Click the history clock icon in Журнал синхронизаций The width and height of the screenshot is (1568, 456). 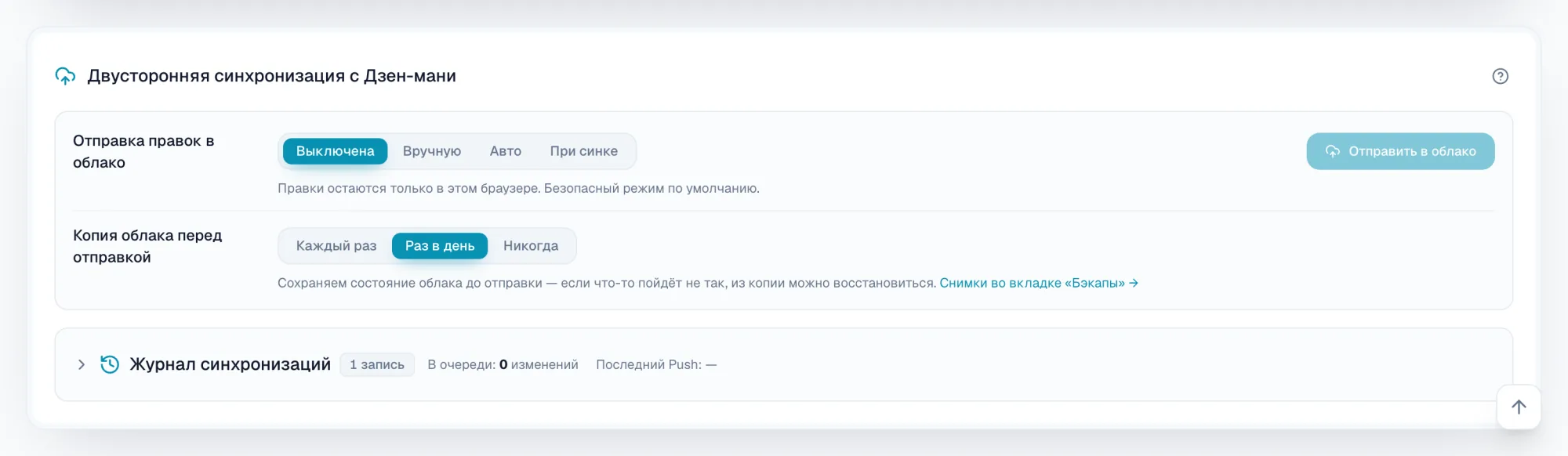tap(110, 364)
